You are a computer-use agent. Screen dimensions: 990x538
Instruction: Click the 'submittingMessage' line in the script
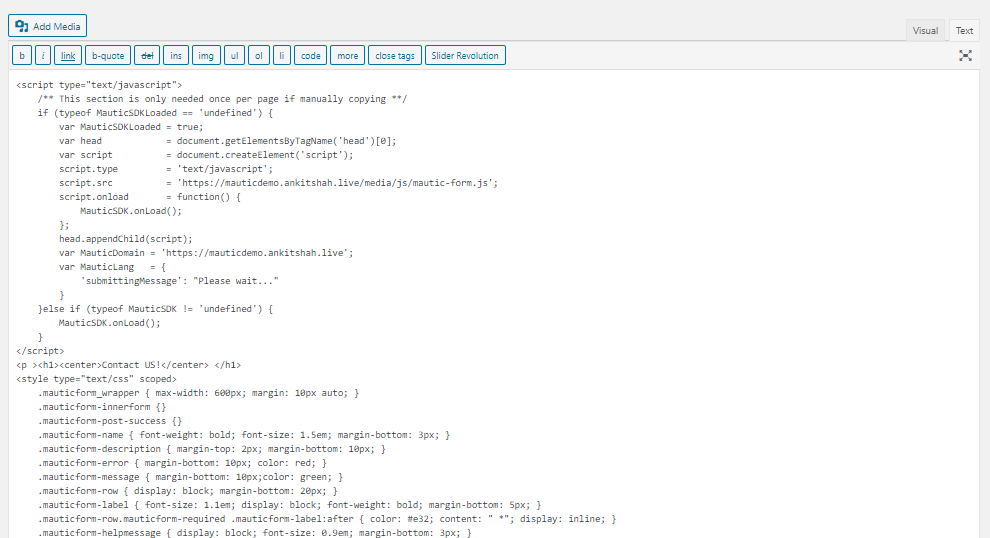point(179,281)
